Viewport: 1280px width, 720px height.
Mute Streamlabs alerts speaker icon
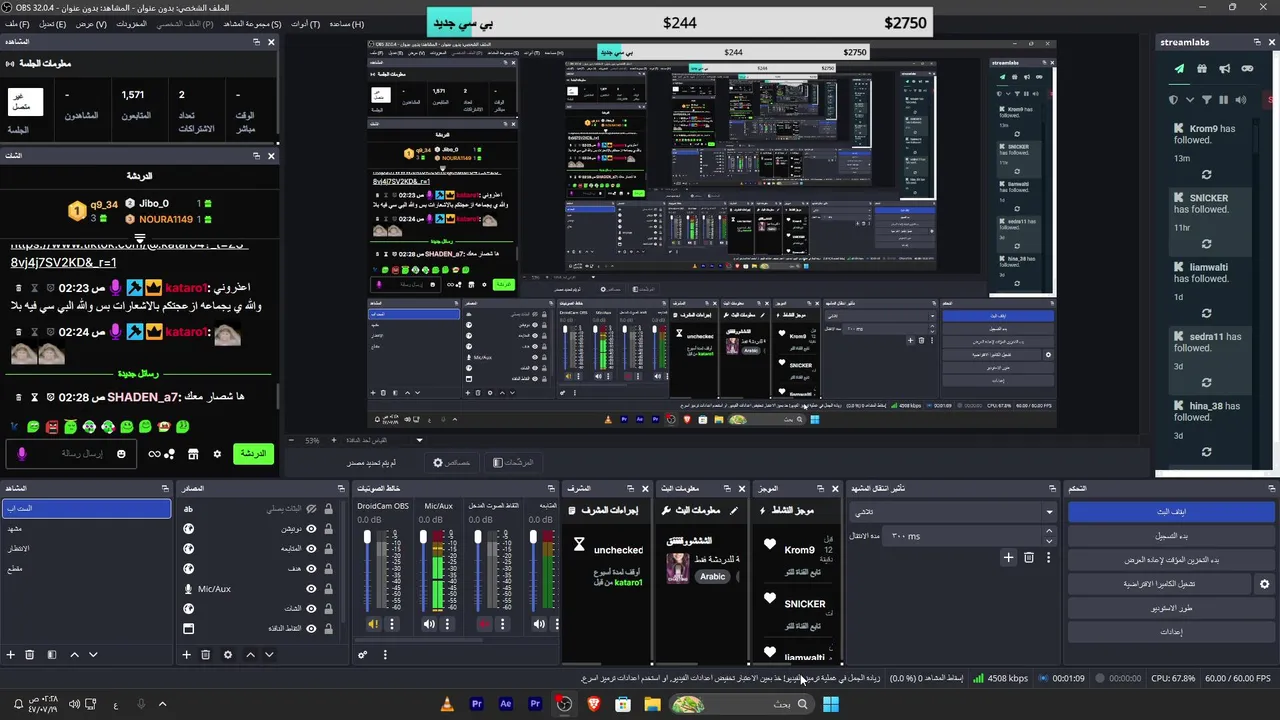pos(1241,100)
